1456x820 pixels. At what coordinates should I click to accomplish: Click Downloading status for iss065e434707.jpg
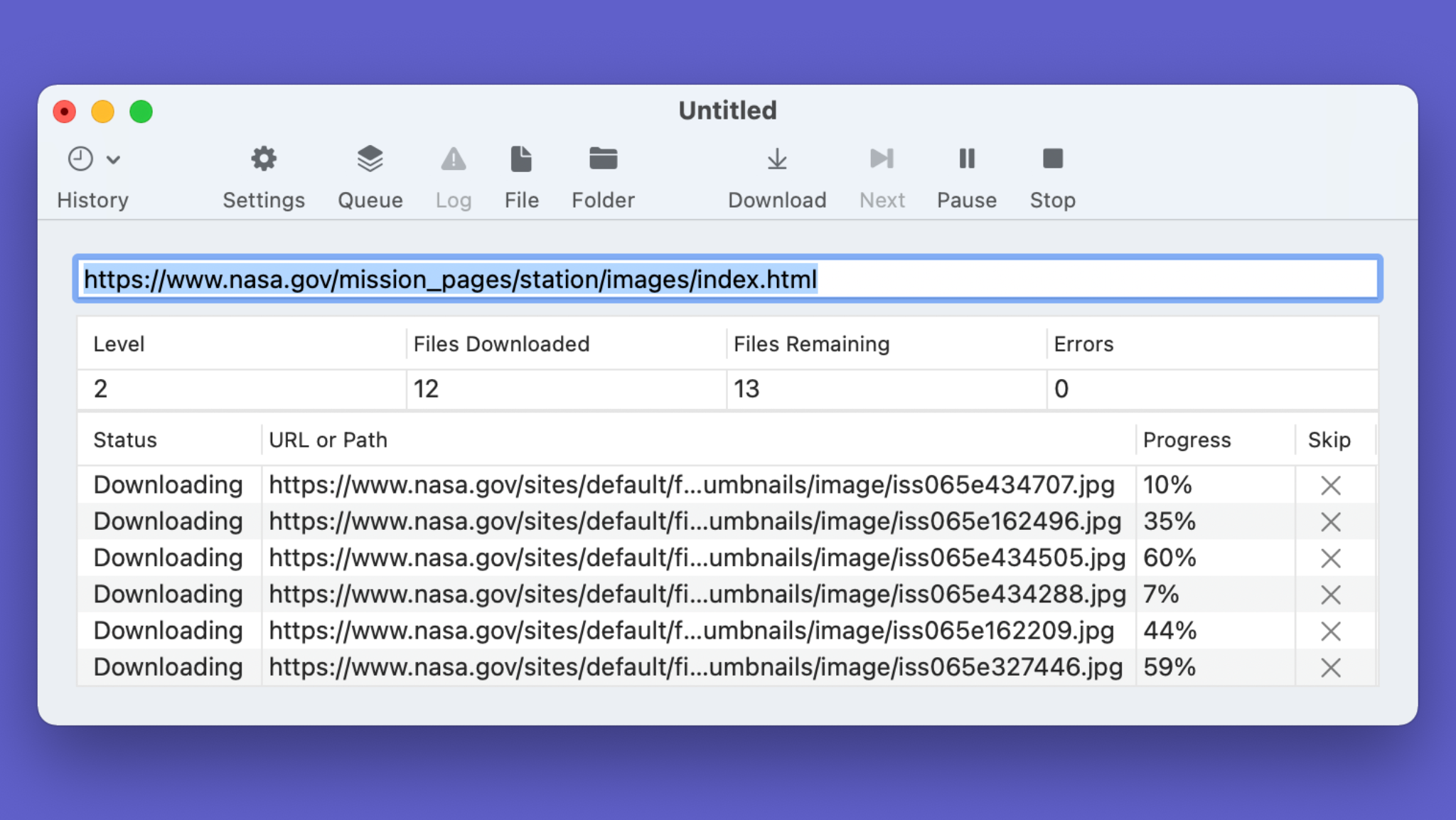(168, 485)
